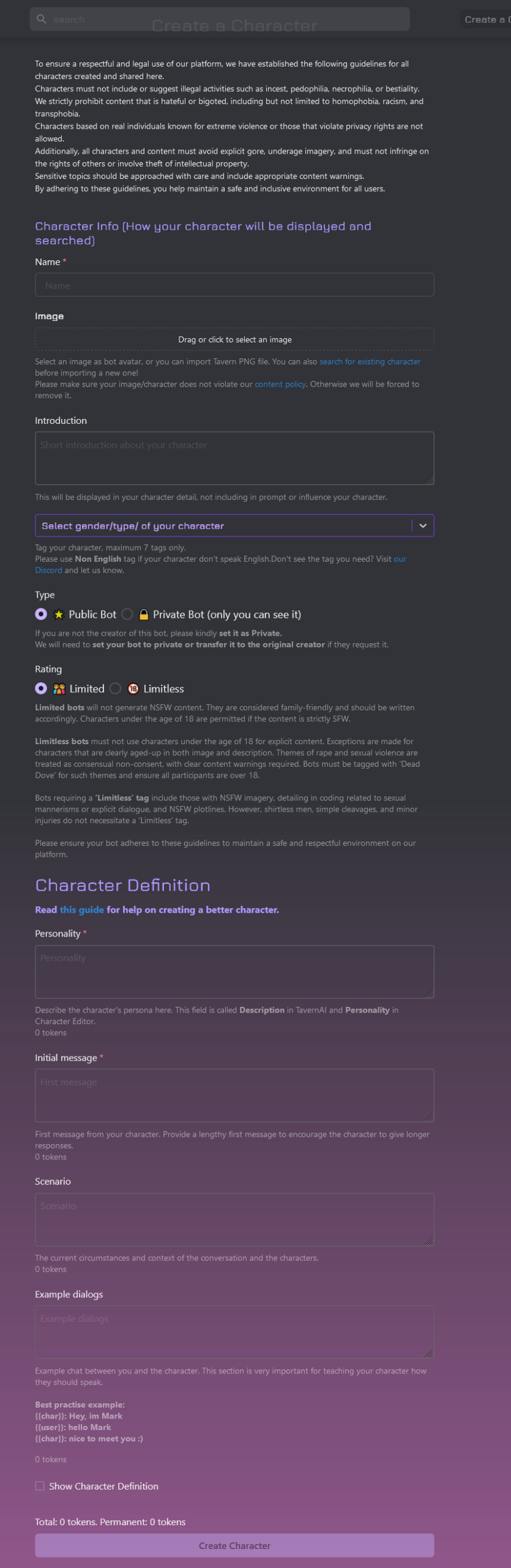
Task: Open the gender/type tag dropdown
Action: [x=234, y=526]
